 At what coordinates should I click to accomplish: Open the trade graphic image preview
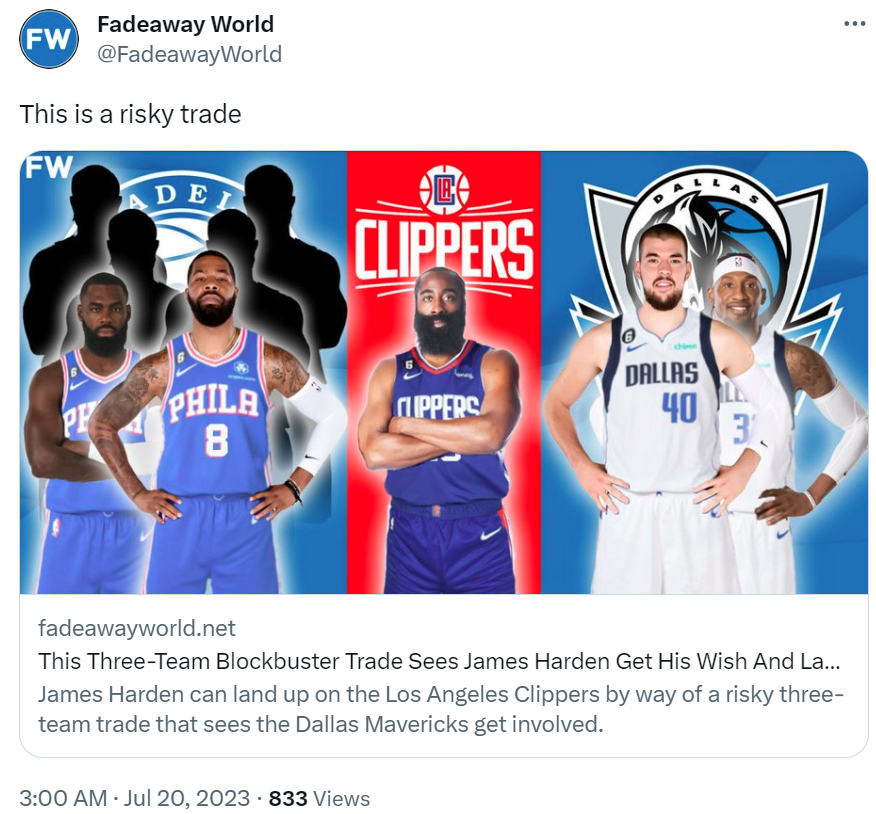click(444, 372)
